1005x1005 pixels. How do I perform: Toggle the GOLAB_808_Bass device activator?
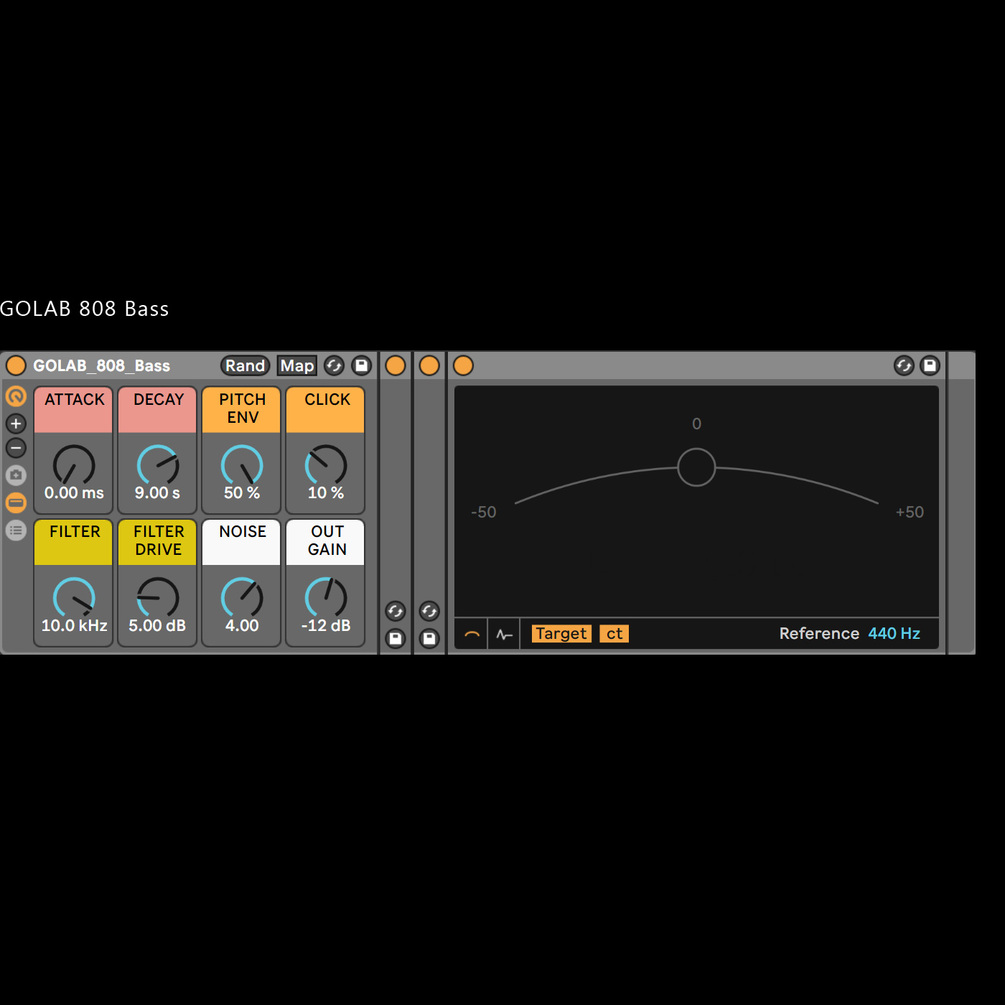click(16, 365)
